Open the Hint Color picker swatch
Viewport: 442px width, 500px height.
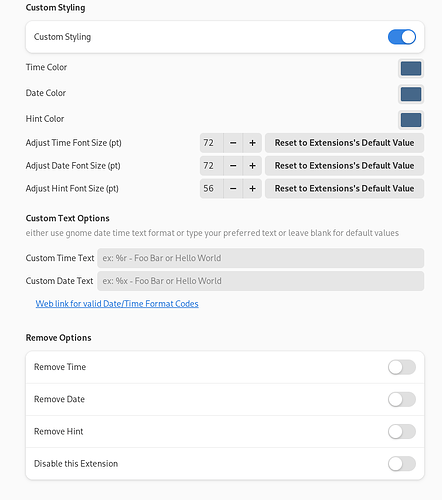pyautogui.click(x=411, y=120)
